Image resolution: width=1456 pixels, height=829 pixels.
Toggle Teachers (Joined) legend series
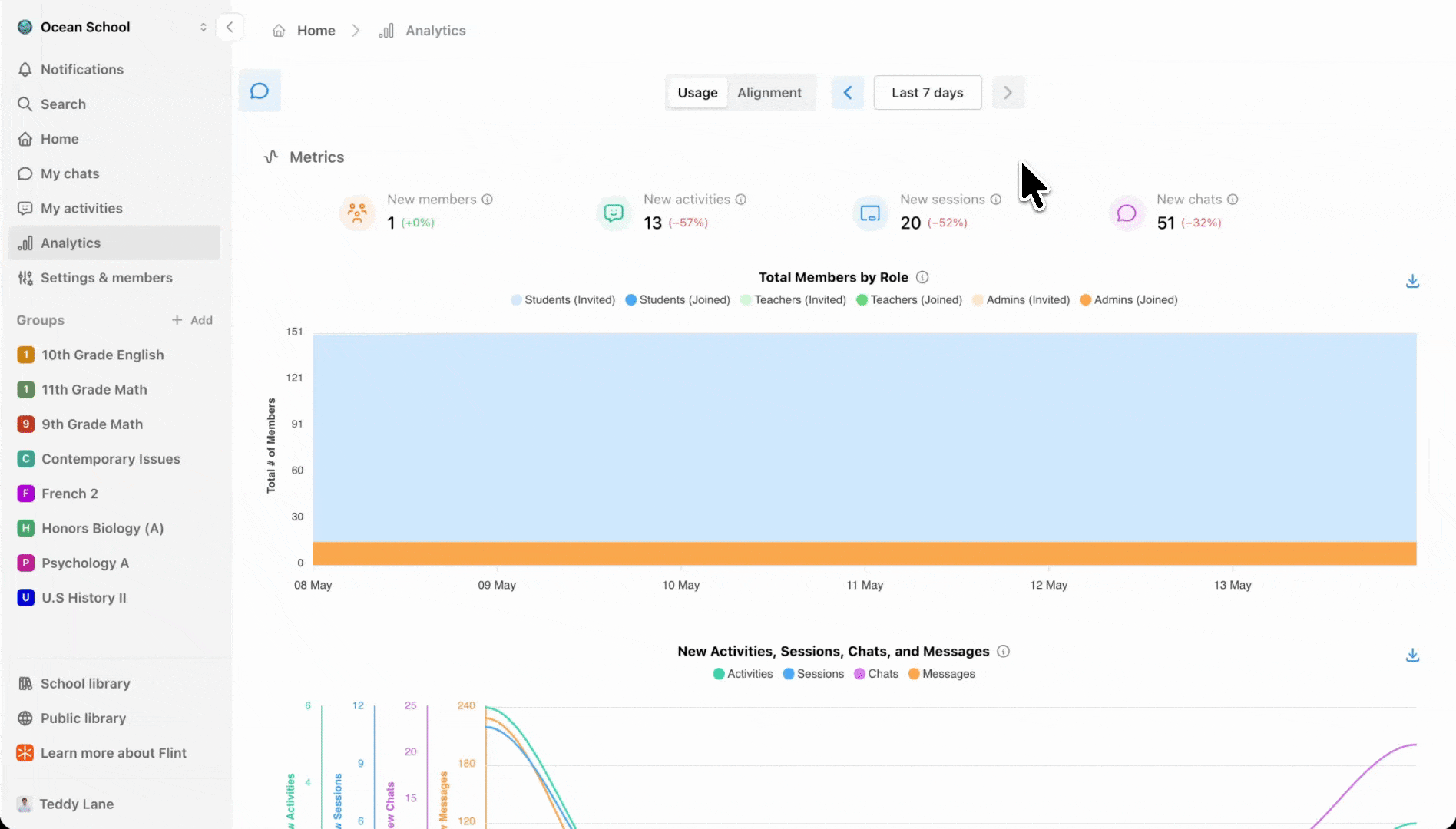pos(909,300)
